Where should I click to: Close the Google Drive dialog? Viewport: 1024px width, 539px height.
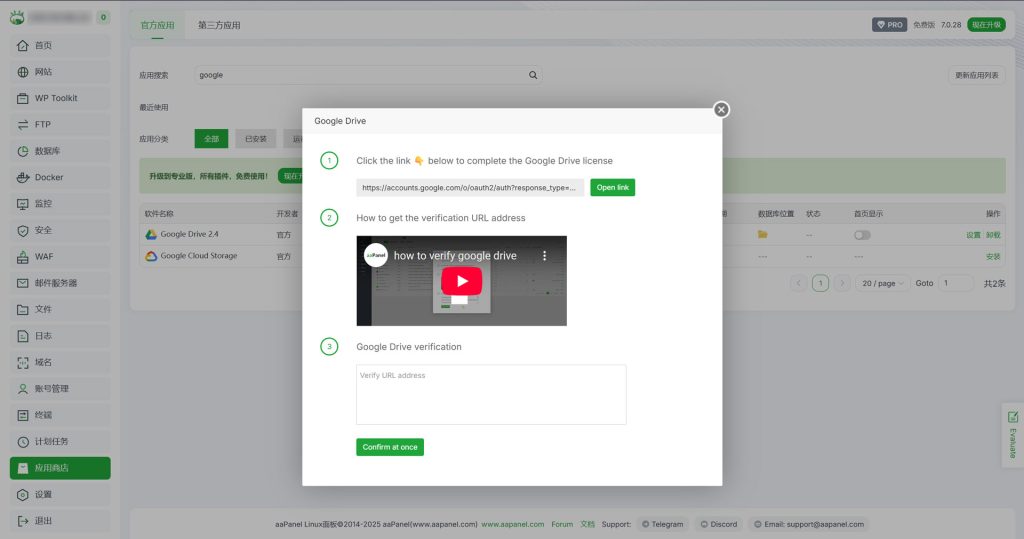point(721,110)
